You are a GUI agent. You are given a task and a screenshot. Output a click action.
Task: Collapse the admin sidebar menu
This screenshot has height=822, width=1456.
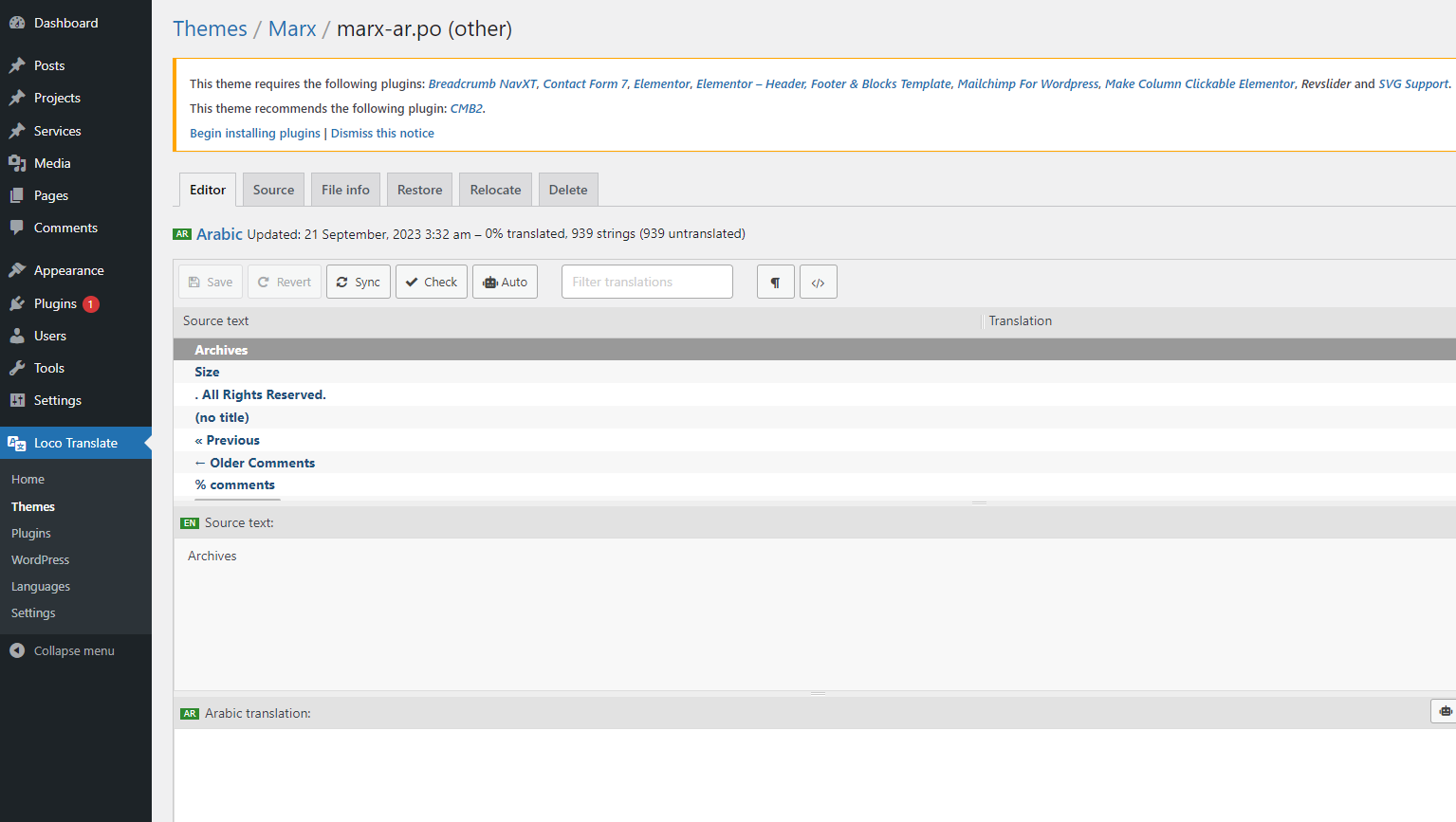tap(74, 650)
